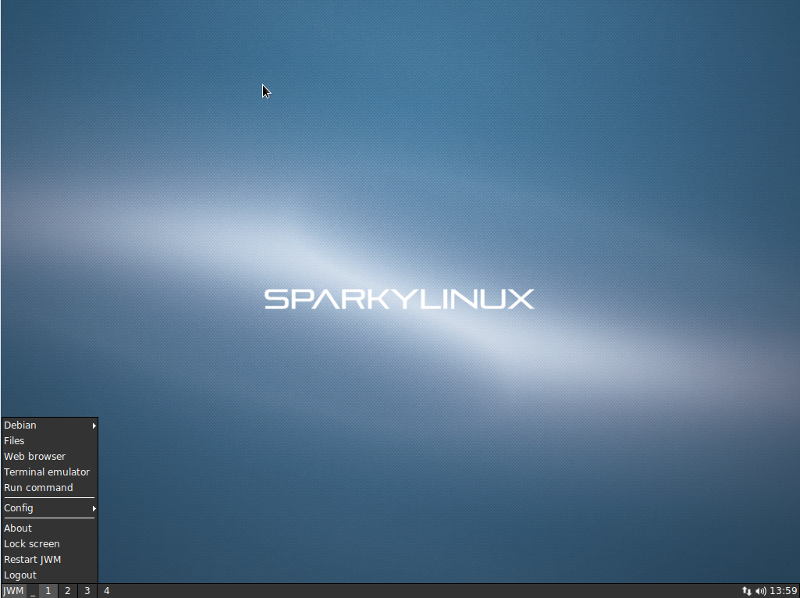Viewport: 800px width, 598px height.
Task: Expand the Config submenu
Action: click(x=49, y=508)
